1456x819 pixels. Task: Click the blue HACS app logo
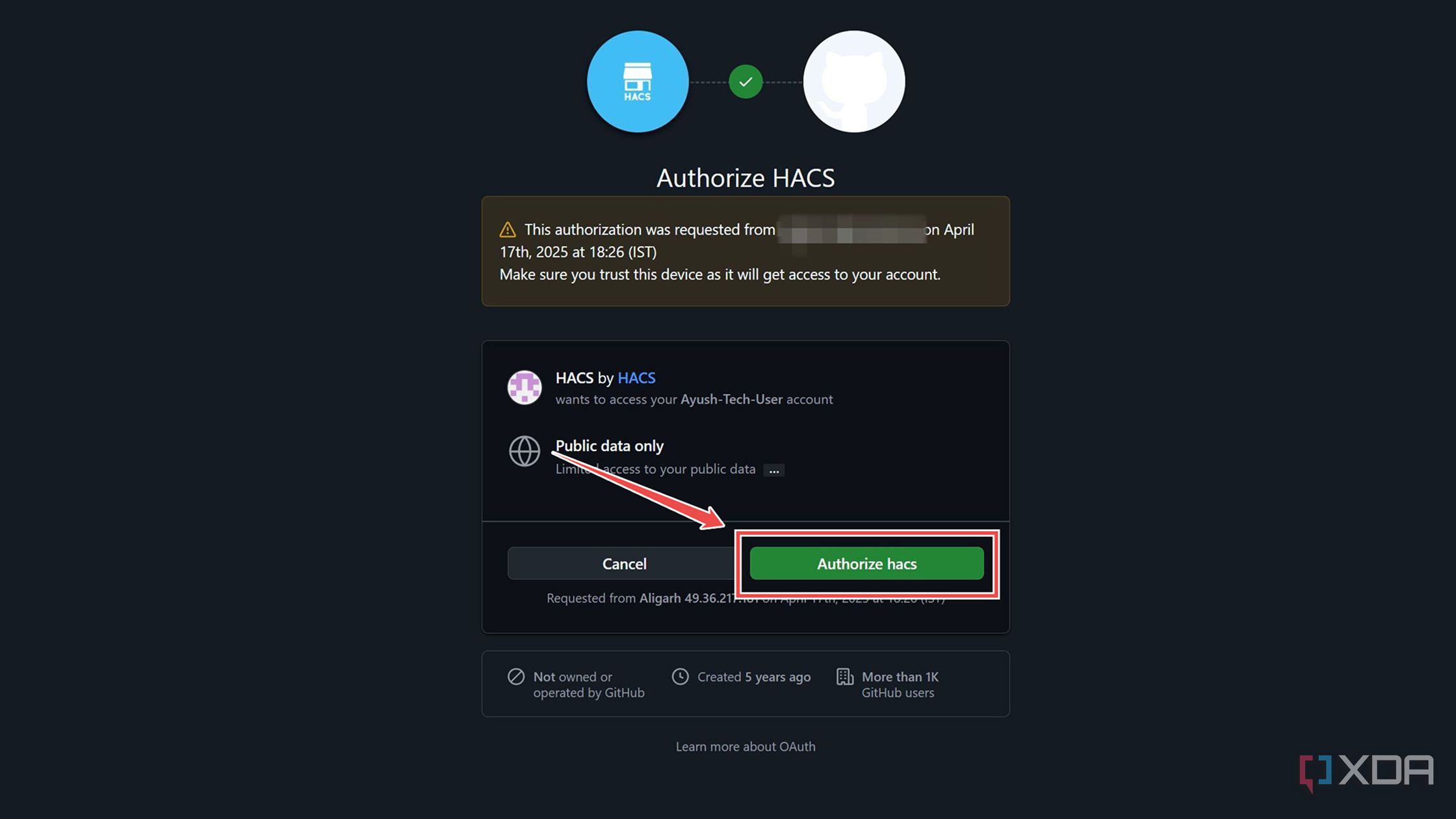tap(638, 81)
